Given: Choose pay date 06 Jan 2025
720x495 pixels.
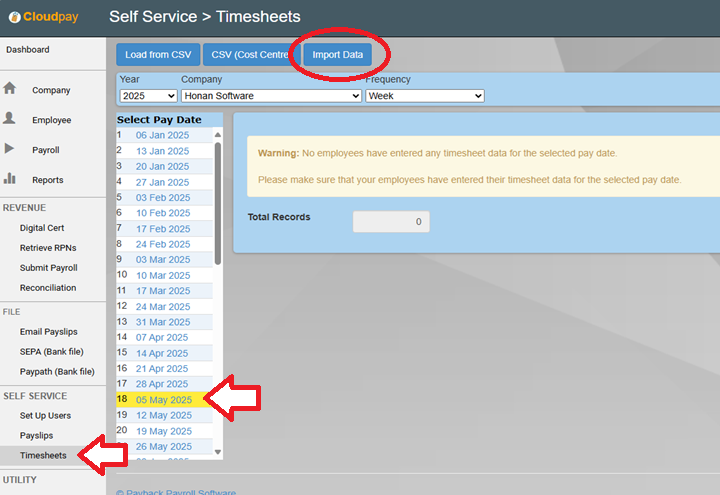Looking at the screenshot, I should click(162, 135).
